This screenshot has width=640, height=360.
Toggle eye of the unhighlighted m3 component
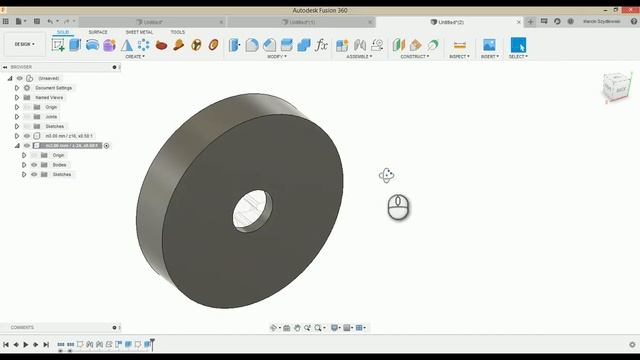(27, 136)
